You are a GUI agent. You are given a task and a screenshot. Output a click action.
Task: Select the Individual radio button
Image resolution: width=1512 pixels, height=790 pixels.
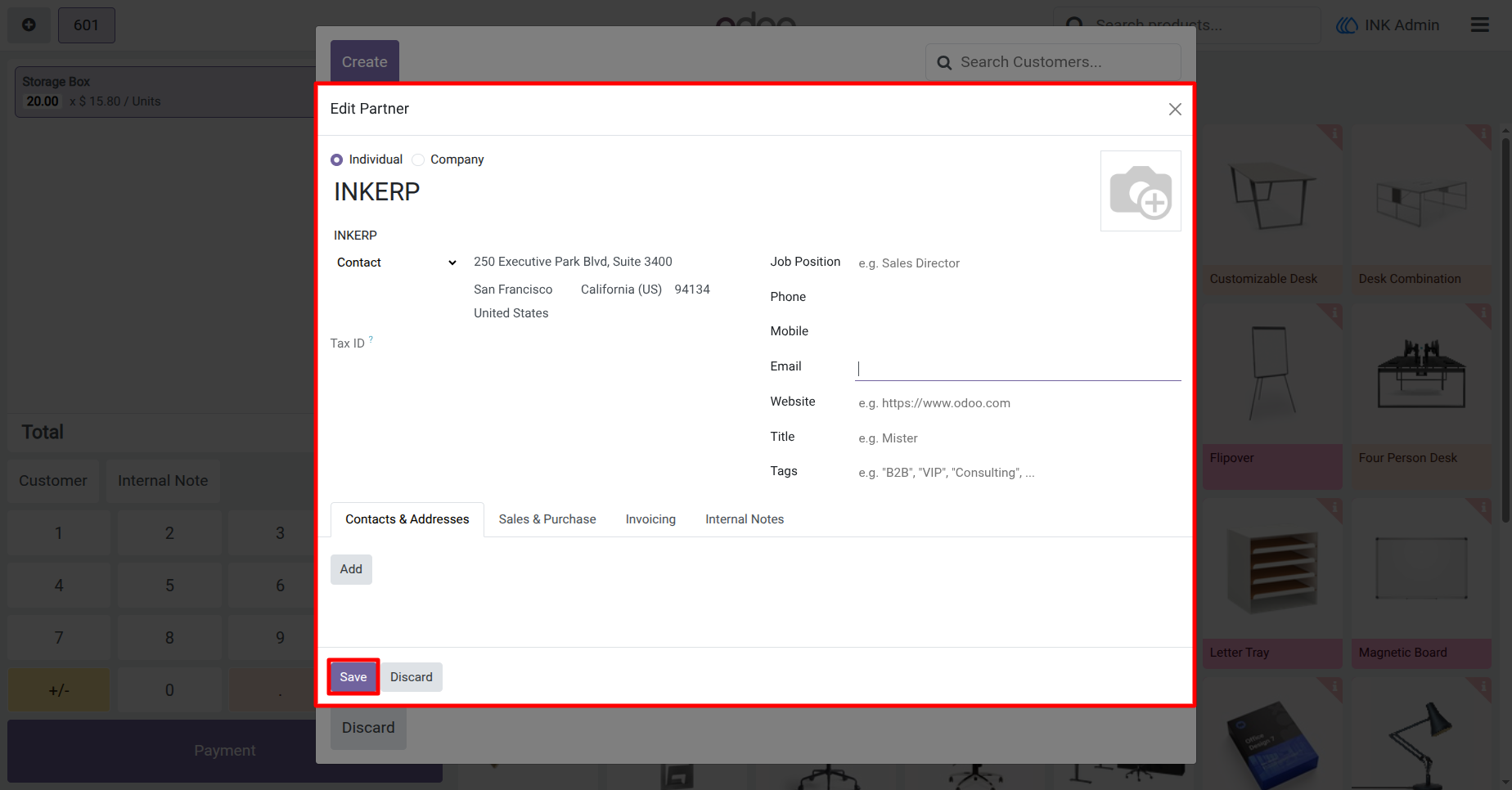336,159
